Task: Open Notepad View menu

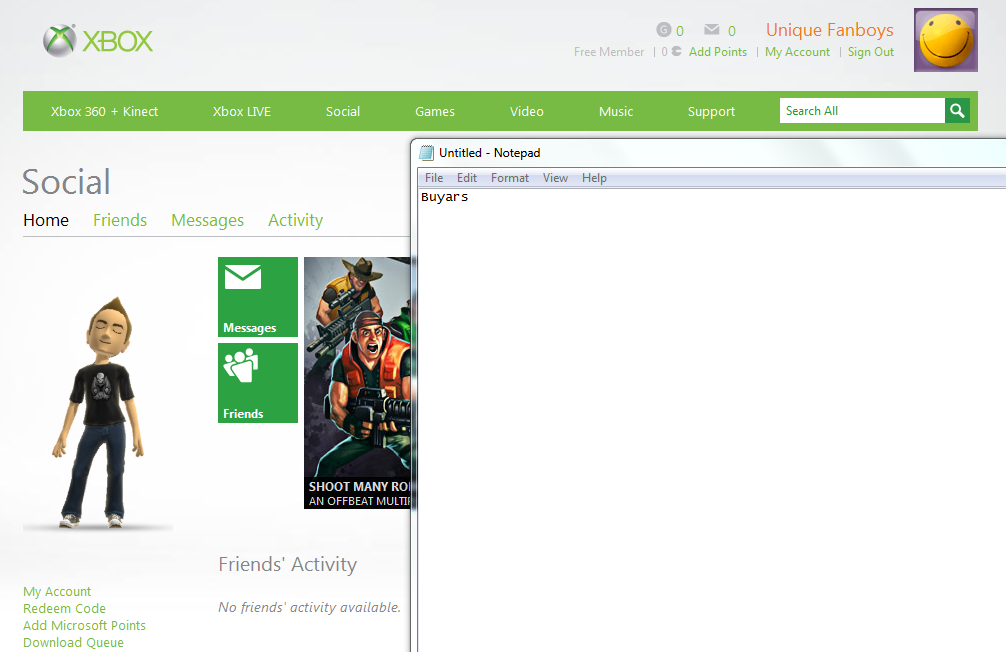Action: (x=555, y=178)
